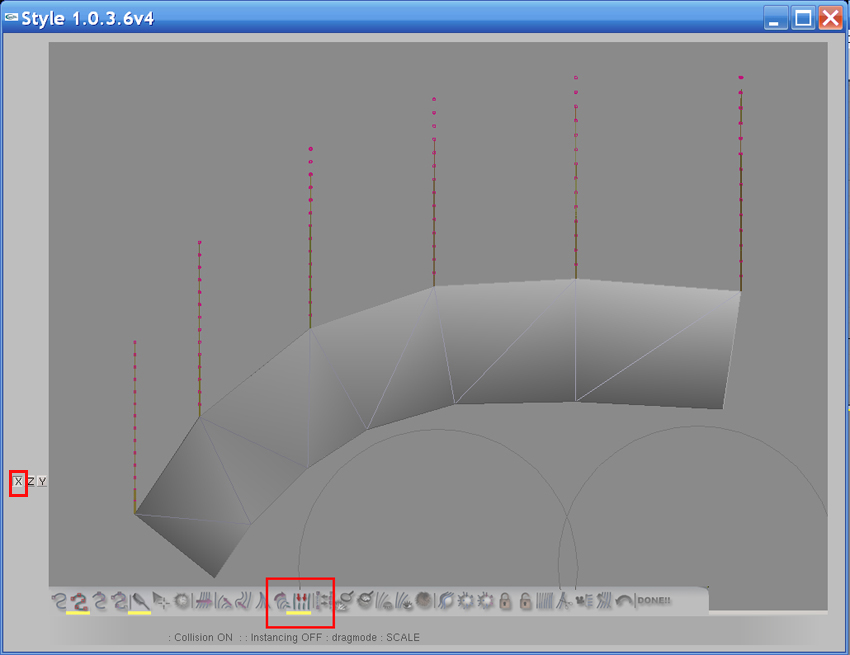This screenshot has height=655, width=850.
Task: Lock hairs with the closed padlock icon
Action: (505, 601)
